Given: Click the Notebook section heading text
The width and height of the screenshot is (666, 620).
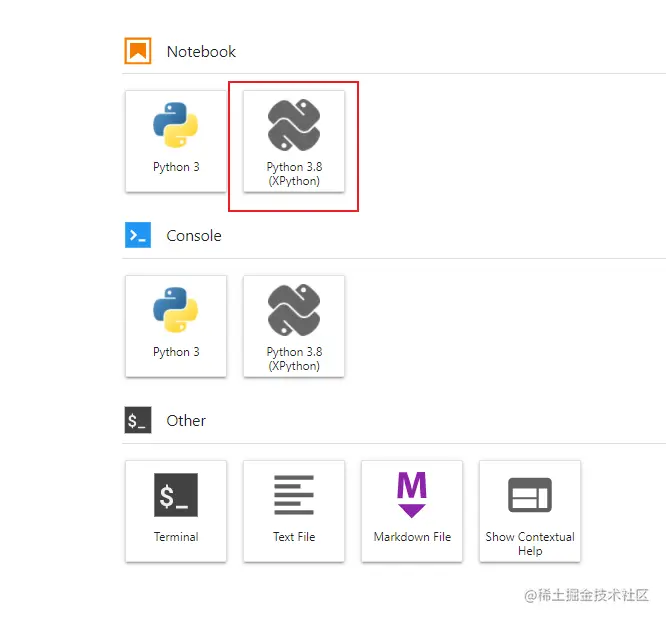Looking at the screenshot, I should [x=201, y=52].
